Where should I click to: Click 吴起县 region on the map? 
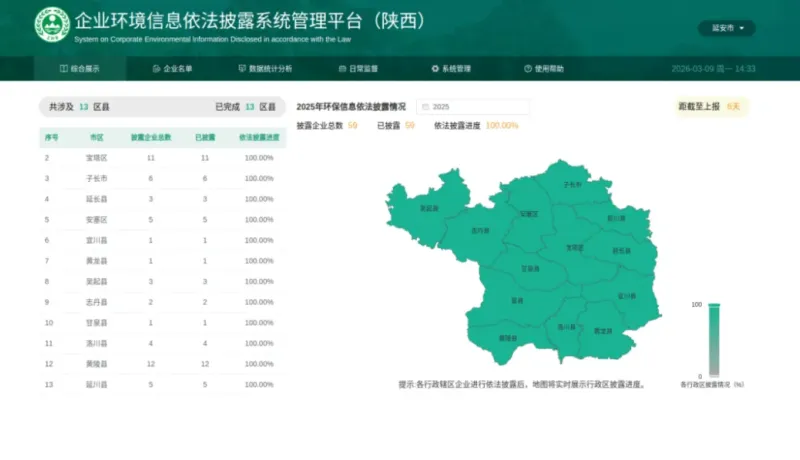(x=429, y=208)
